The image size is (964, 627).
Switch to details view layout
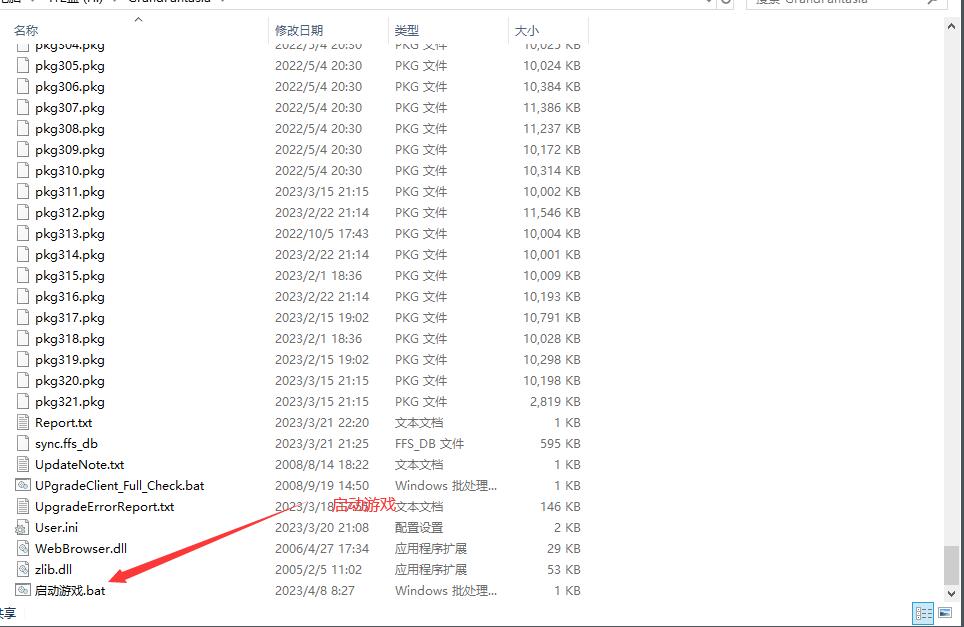tap(922, 613)
